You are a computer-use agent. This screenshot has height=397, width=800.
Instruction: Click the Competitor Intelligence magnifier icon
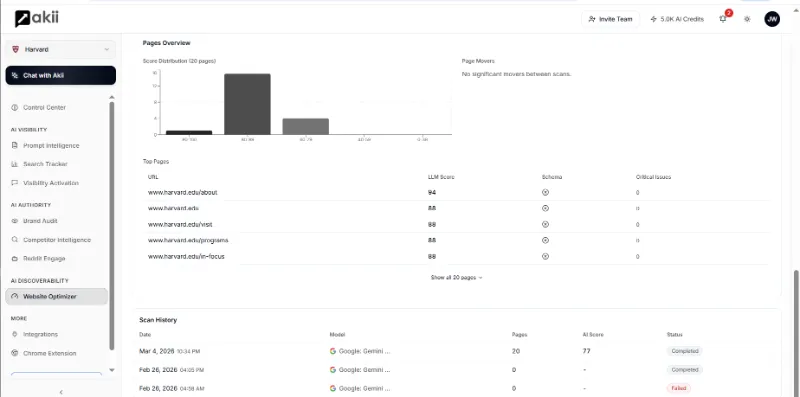[14, 240]
